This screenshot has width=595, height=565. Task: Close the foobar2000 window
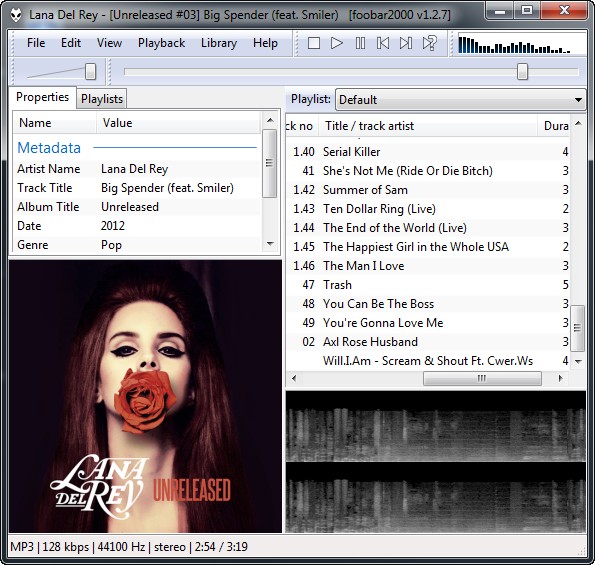[x=564, y=11]
